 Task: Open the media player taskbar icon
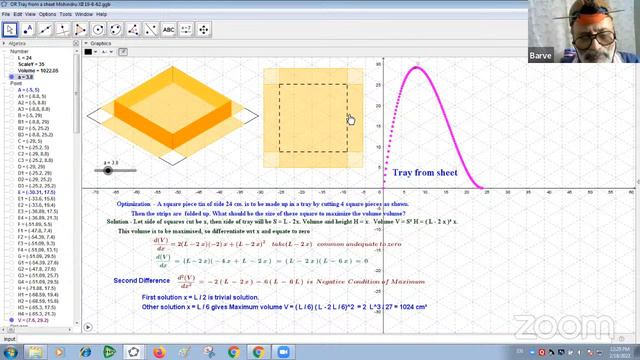click(x=59, y=352)
